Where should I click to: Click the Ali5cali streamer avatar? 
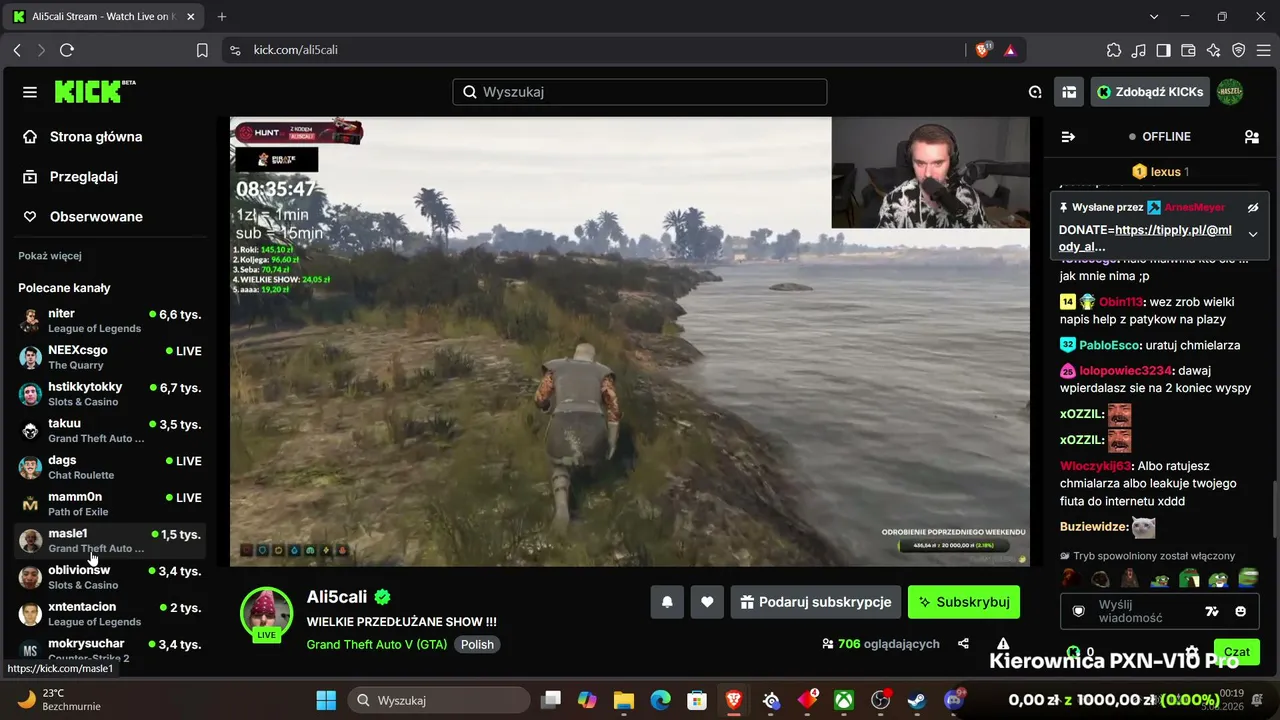click(x=267, y=613)
